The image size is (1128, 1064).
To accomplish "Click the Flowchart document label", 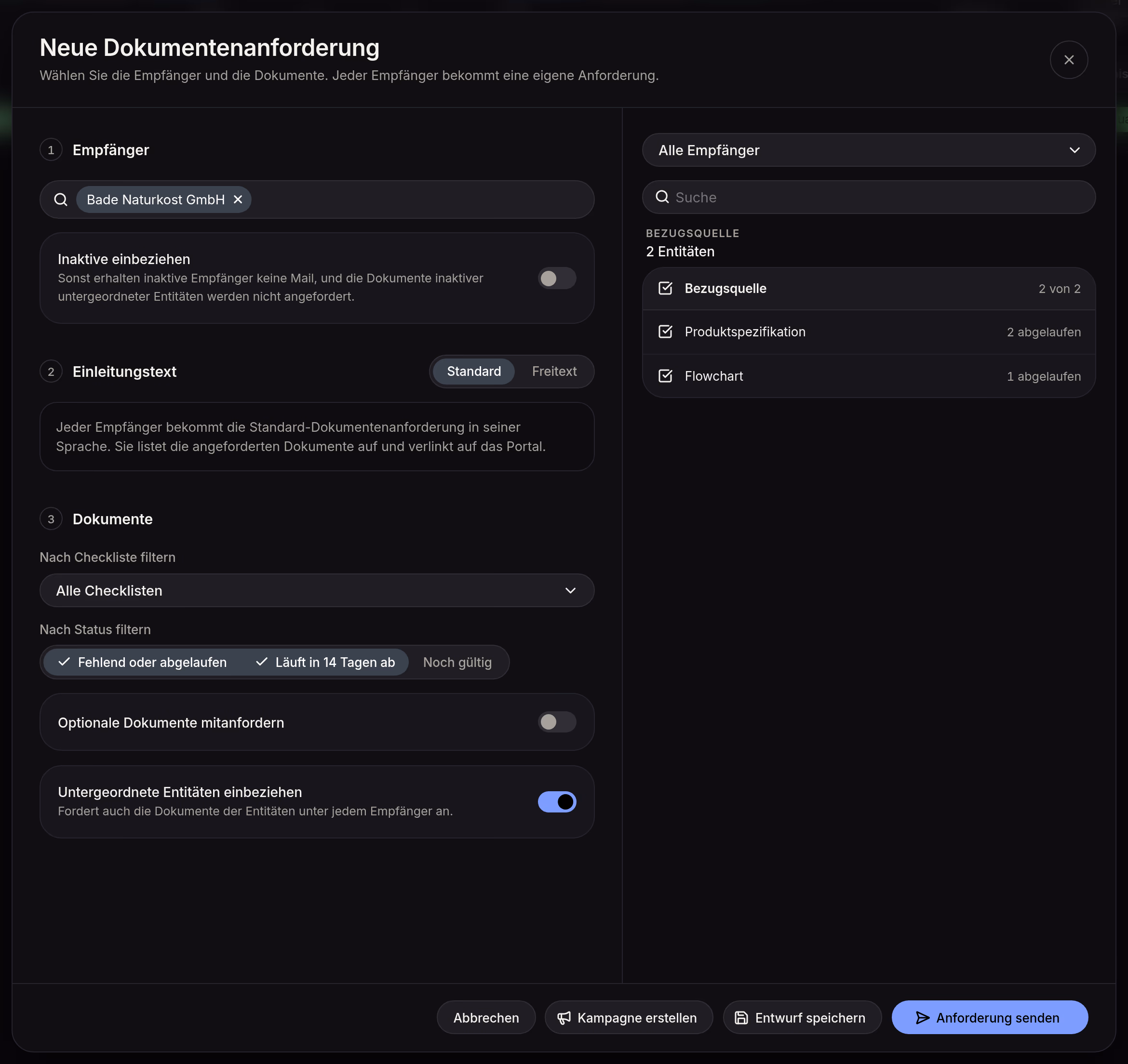I will [713, 376].
